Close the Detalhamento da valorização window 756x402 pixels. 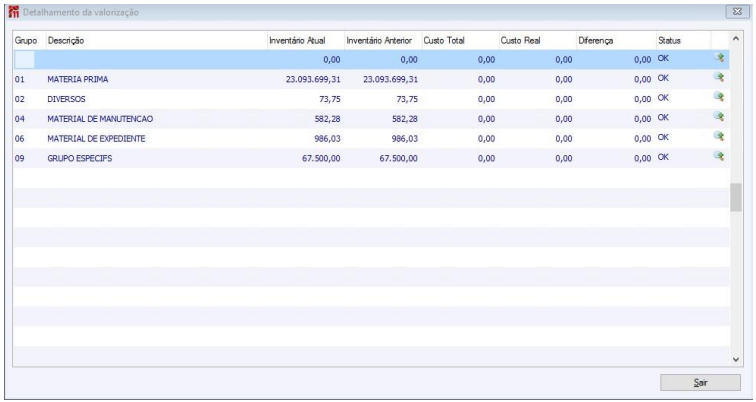pyautogui.click(x=737, y=13)
